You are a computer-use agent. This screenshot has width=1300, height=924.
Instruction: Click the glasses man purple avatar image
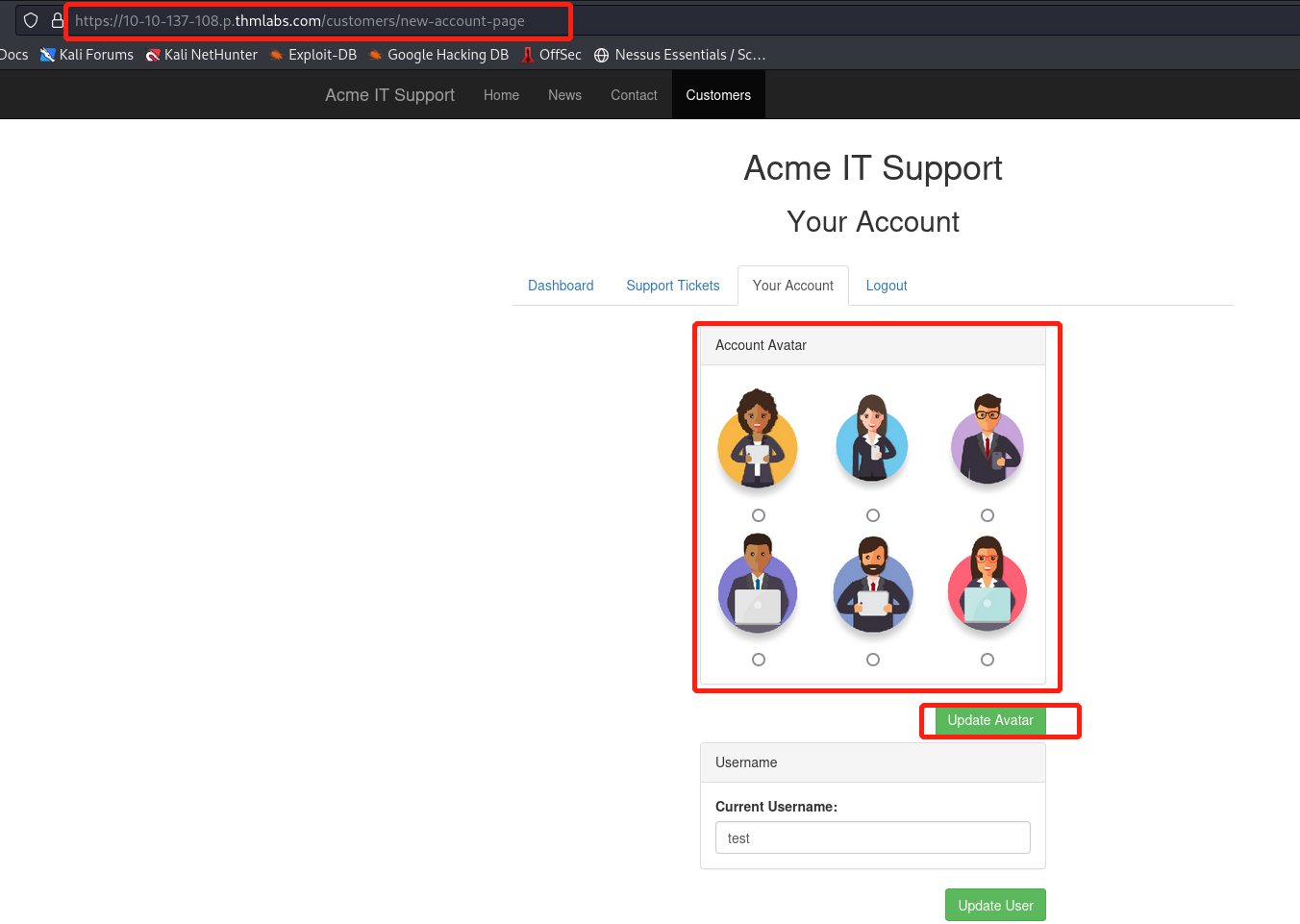tap(987, 441)
